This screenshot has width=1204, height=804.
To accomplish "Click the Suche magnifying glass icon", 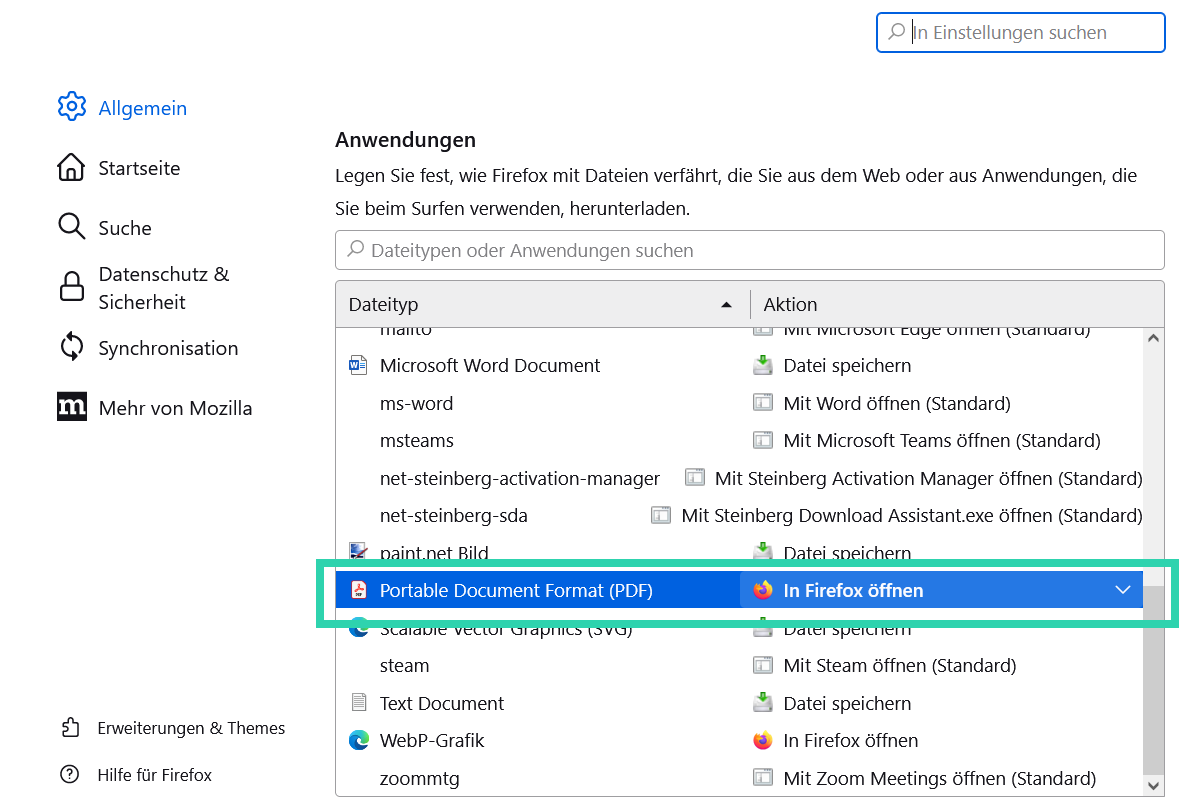I will [x=71, y=228].
